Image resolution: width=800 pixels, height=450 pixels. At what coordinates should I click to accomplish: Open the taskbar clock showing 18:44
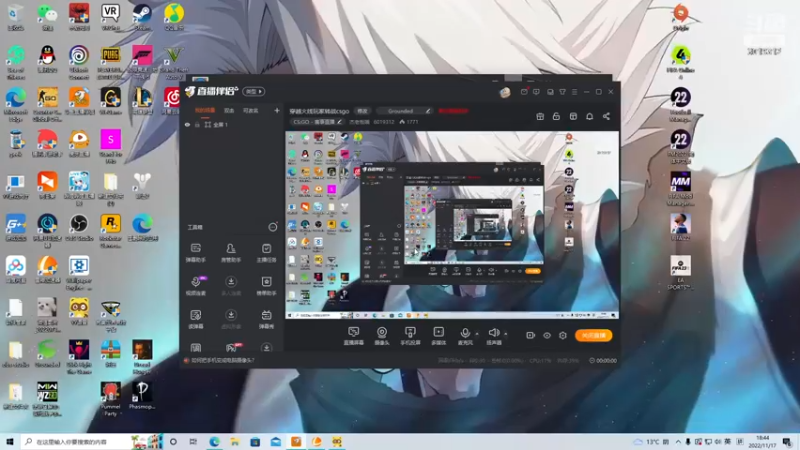click(762, 441)
